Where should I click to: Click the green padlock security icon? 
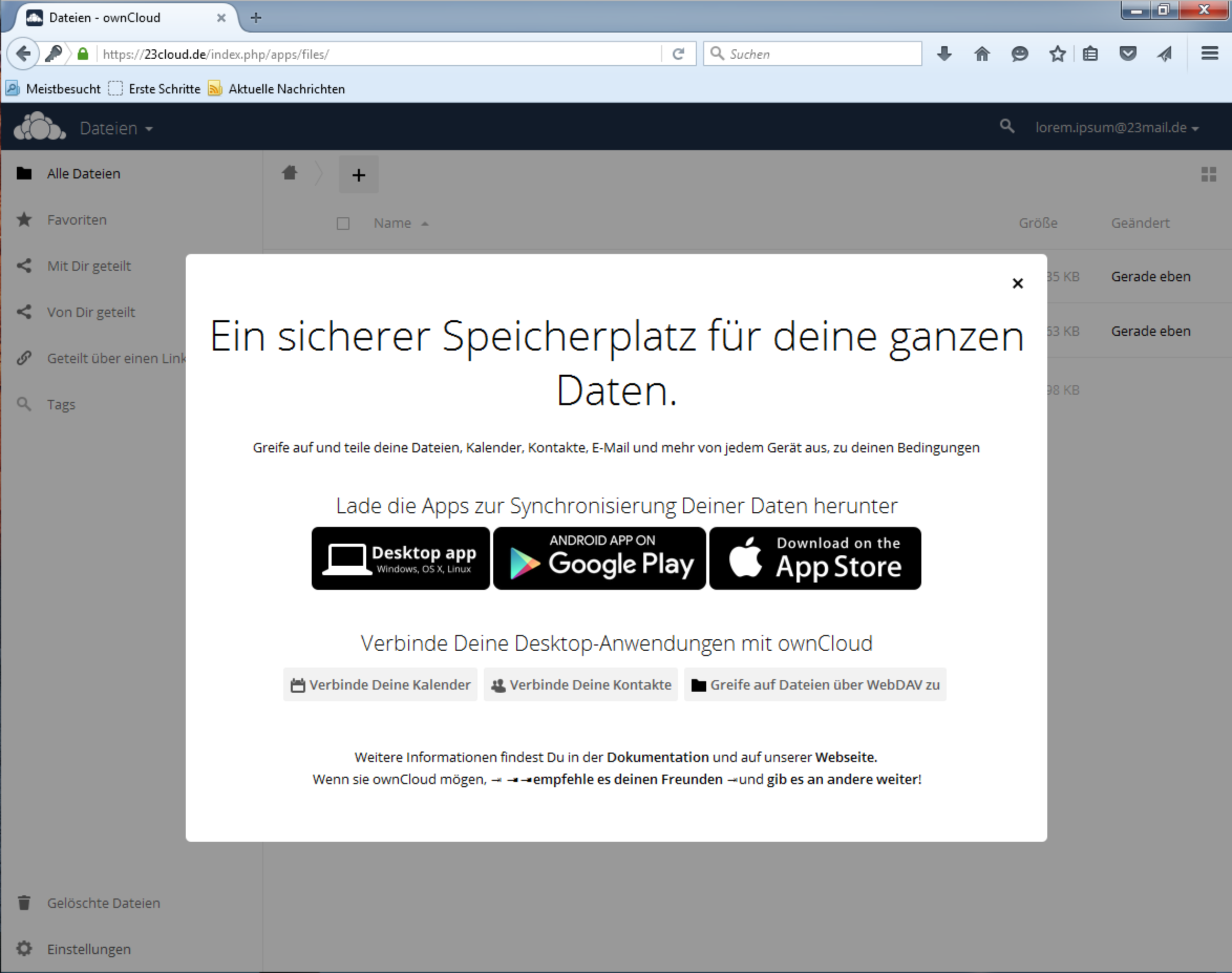tap(83, 54)
